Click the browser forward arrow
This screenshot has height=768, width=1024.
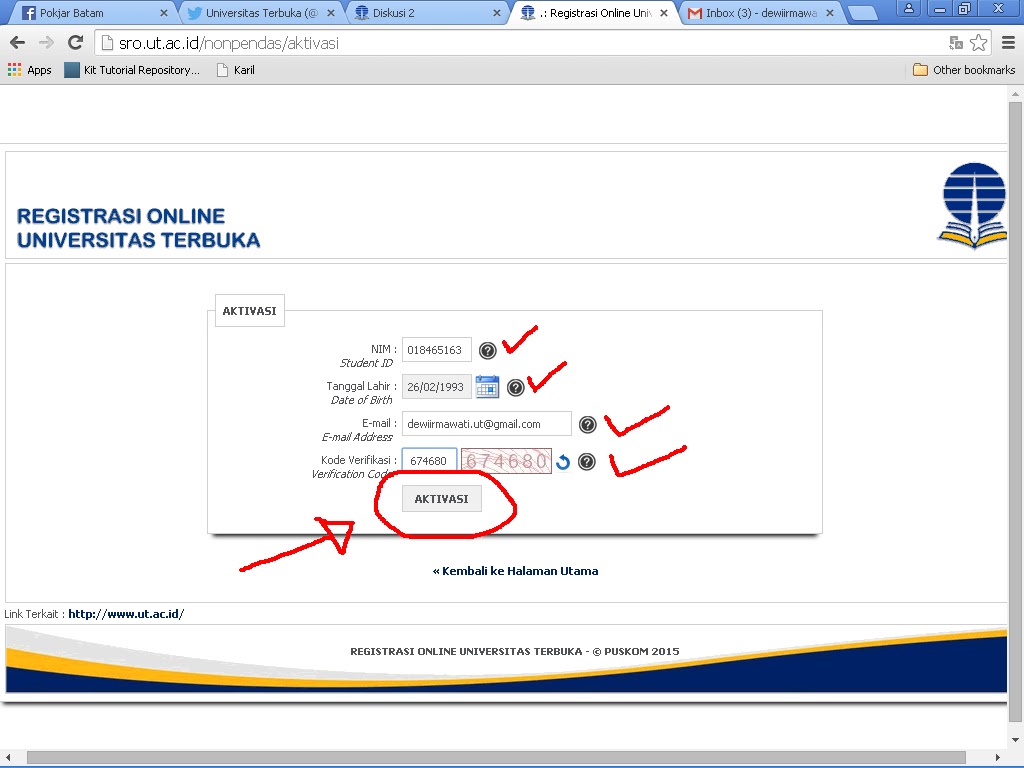[46, 43]
